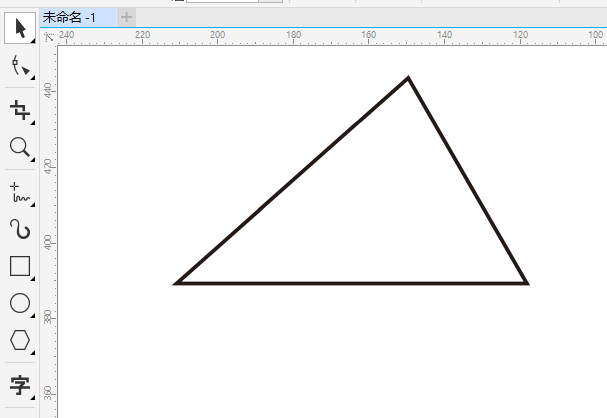Select the Text (字) tool
Viewport: 607px width, 418px height.
20,385
